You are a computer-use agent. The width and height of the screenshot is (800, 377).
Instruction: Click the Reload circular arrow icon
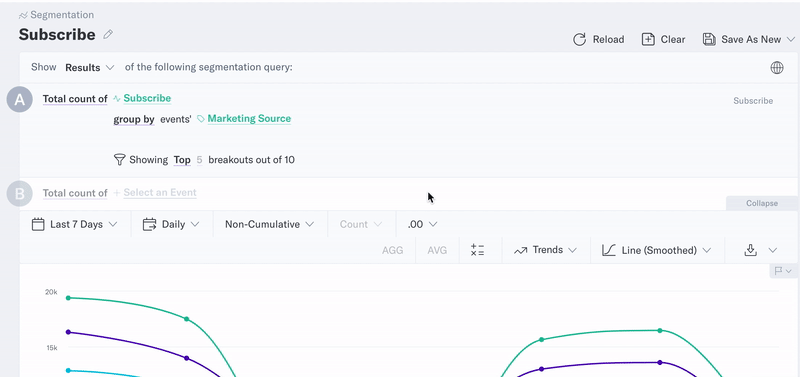(579, 39)
